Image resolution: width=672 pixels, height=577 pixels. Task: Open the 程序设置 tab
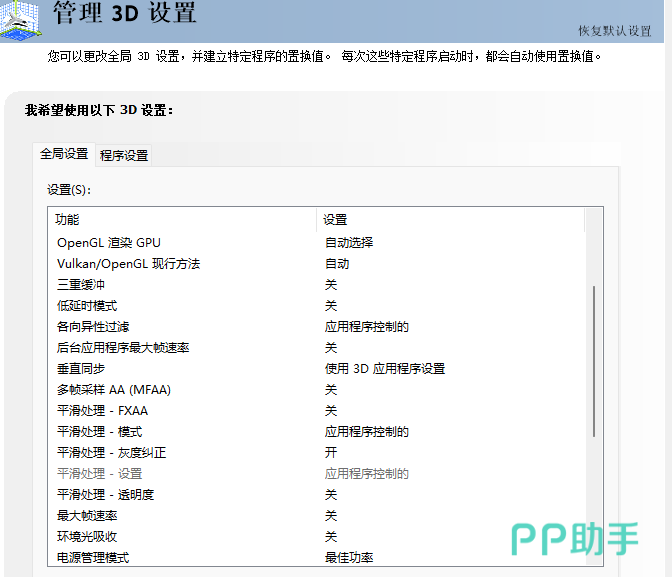(x=124, y=155)
